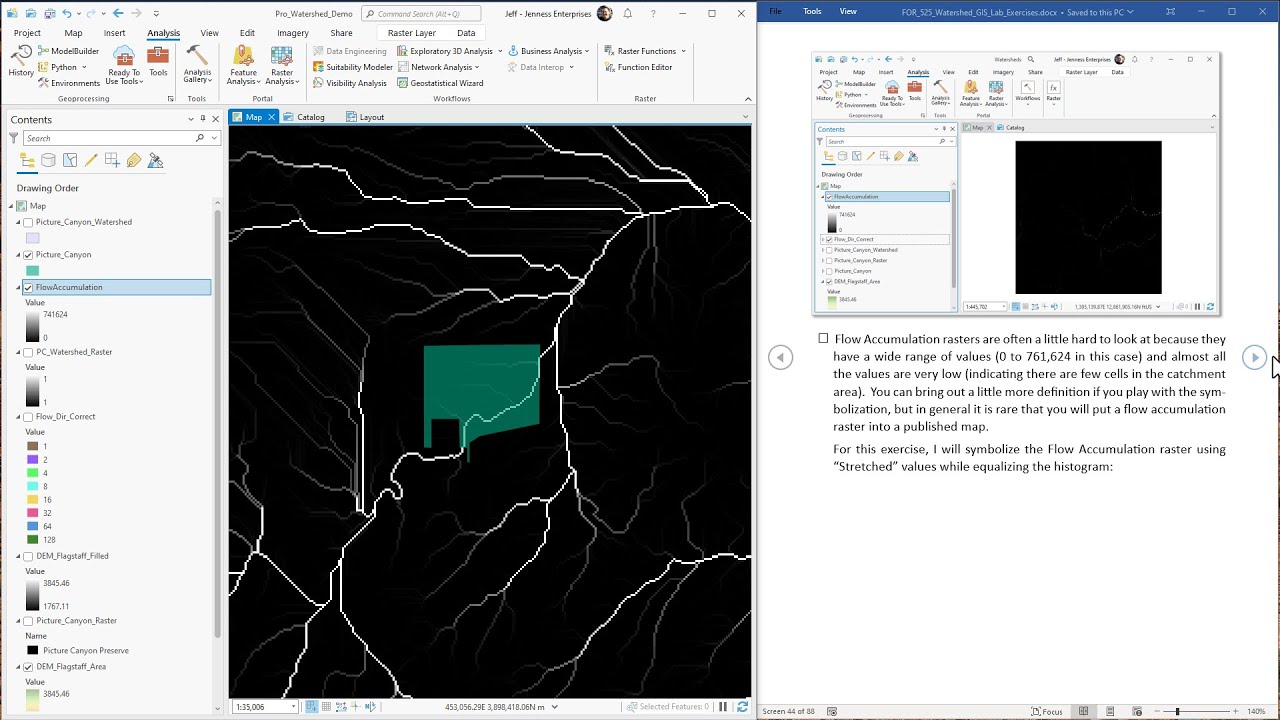1280x720 pixels.
Task: Select List By Editing pencil icon
Action: 91,160
